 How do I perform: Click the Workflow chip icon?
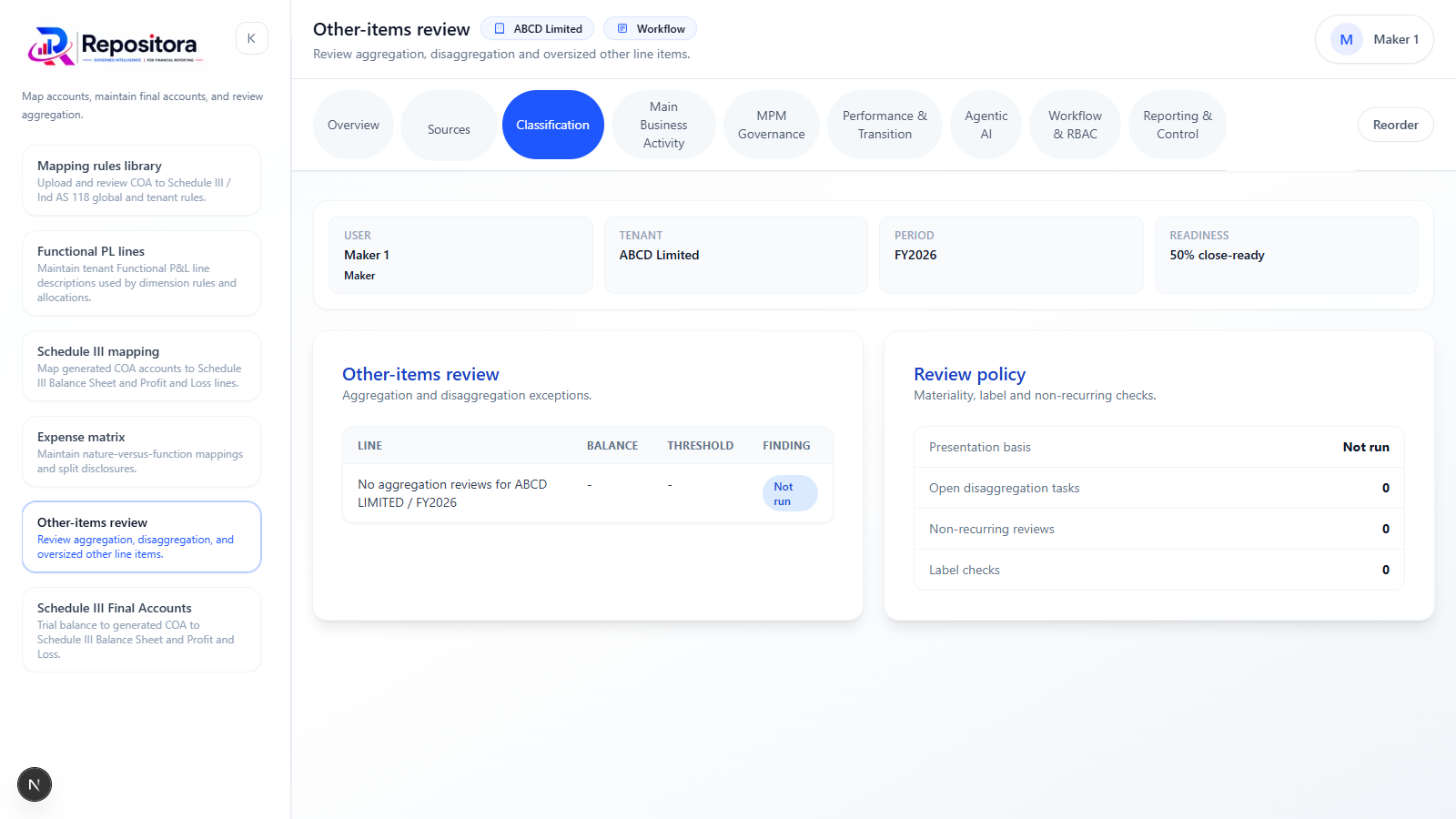pyautogui.click(x=622, y=29)
